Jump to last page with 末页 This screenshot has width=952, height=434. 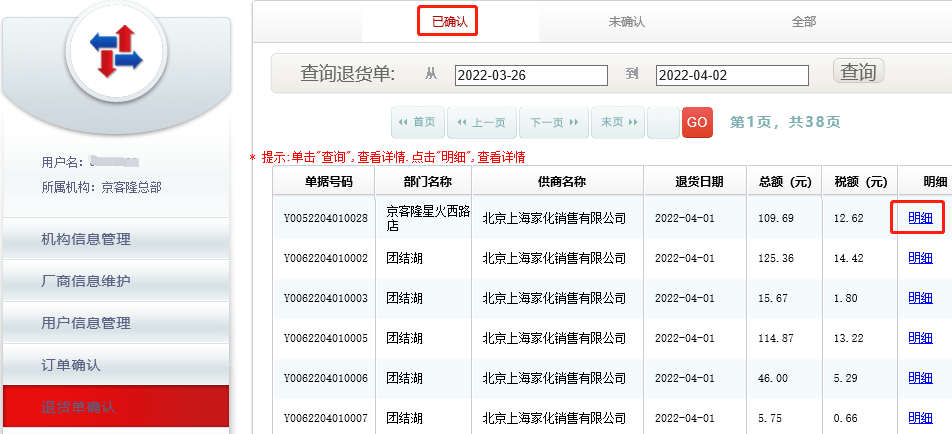pyautogui.click(x=617, y=122)
